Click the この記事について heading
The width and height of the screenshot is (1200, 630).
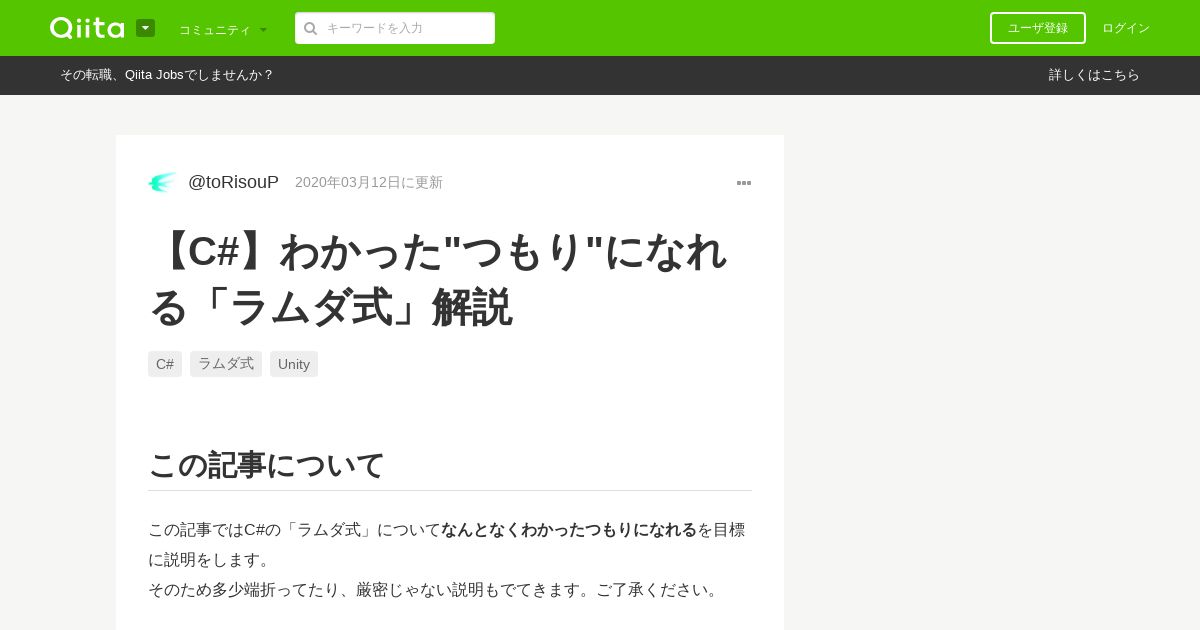267,465
